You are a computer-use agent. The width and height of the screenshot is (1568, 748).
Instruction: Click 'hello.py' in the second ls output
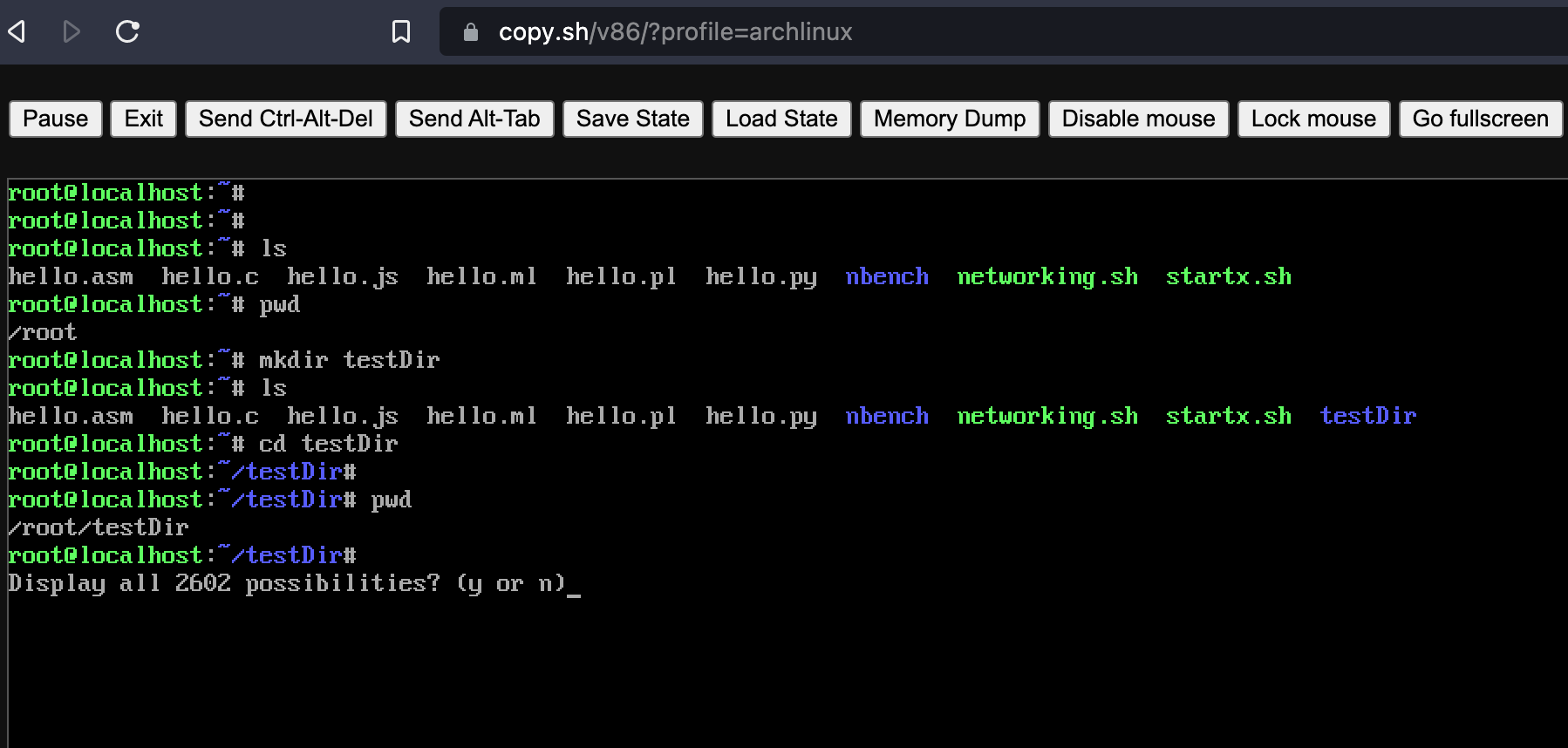761,417
